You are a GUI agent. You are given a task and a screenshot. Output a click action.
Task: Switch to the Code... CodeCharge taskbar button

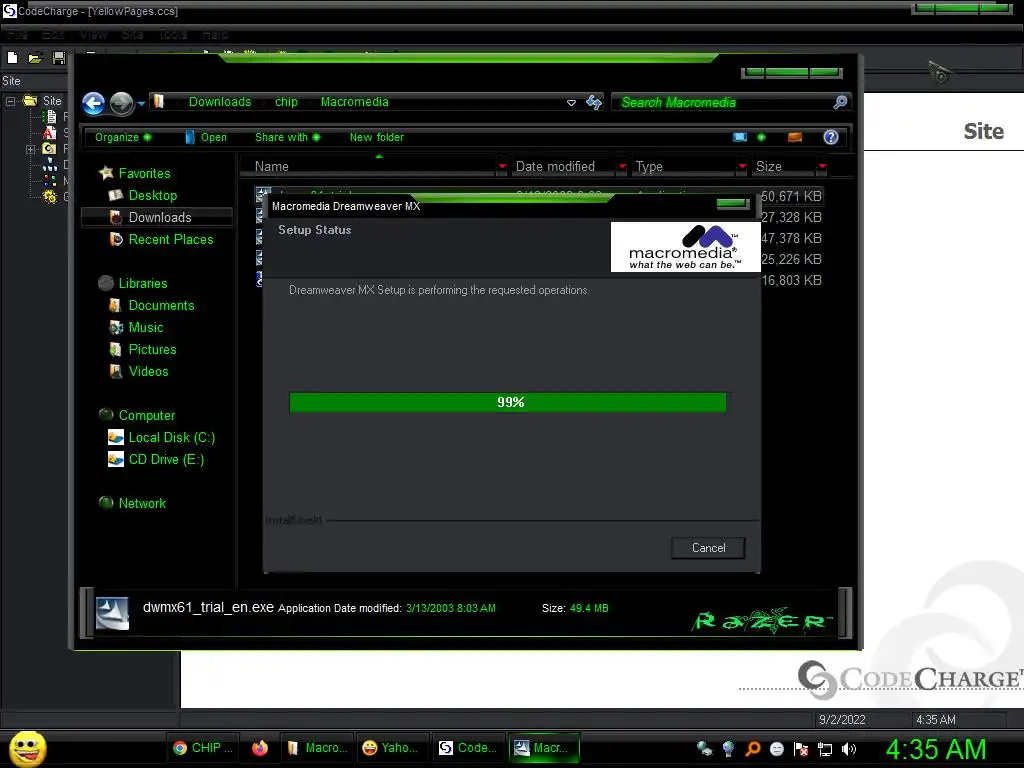pos(468,748)
